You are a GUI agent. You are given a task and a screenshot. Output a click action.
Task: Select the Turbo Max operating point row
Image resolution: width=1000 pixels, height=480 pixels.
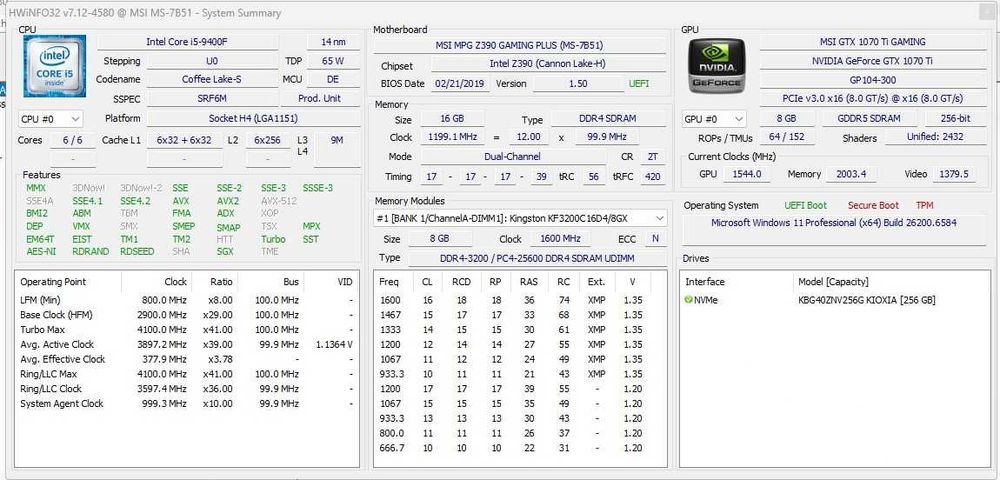pos(186,330)
